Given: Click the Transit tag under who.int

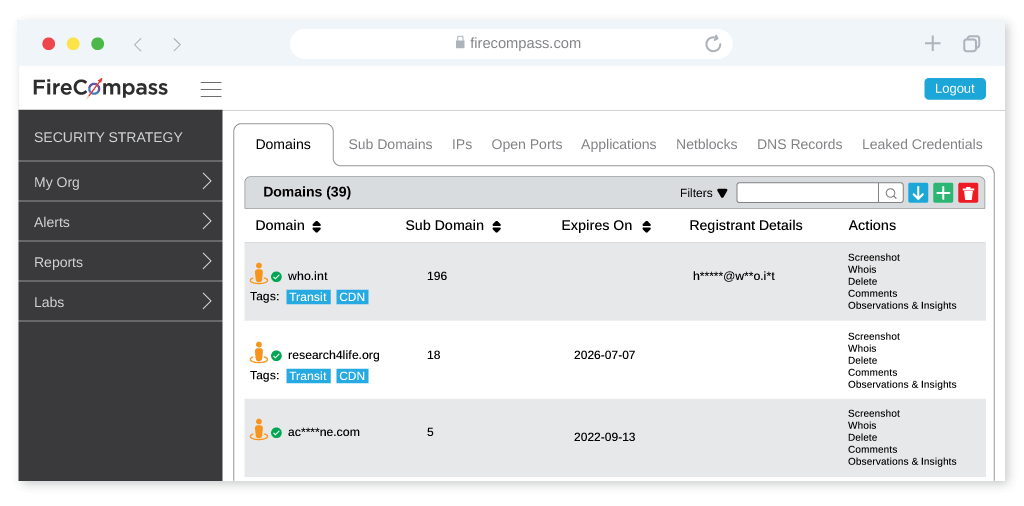Looking at the screenshot, I should click(308, 297).
